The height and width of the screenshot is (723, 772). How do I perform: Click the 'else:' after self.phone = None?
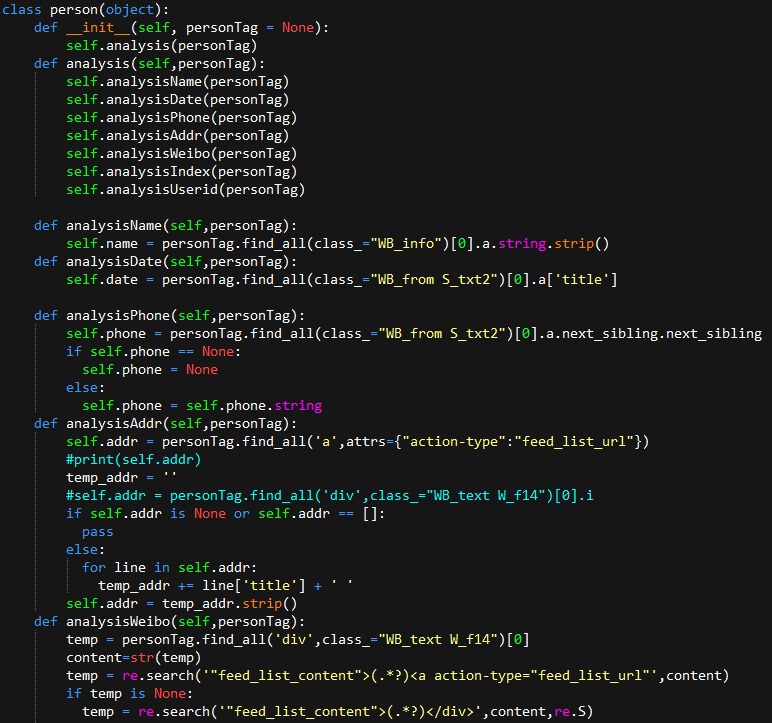point(85,388)
